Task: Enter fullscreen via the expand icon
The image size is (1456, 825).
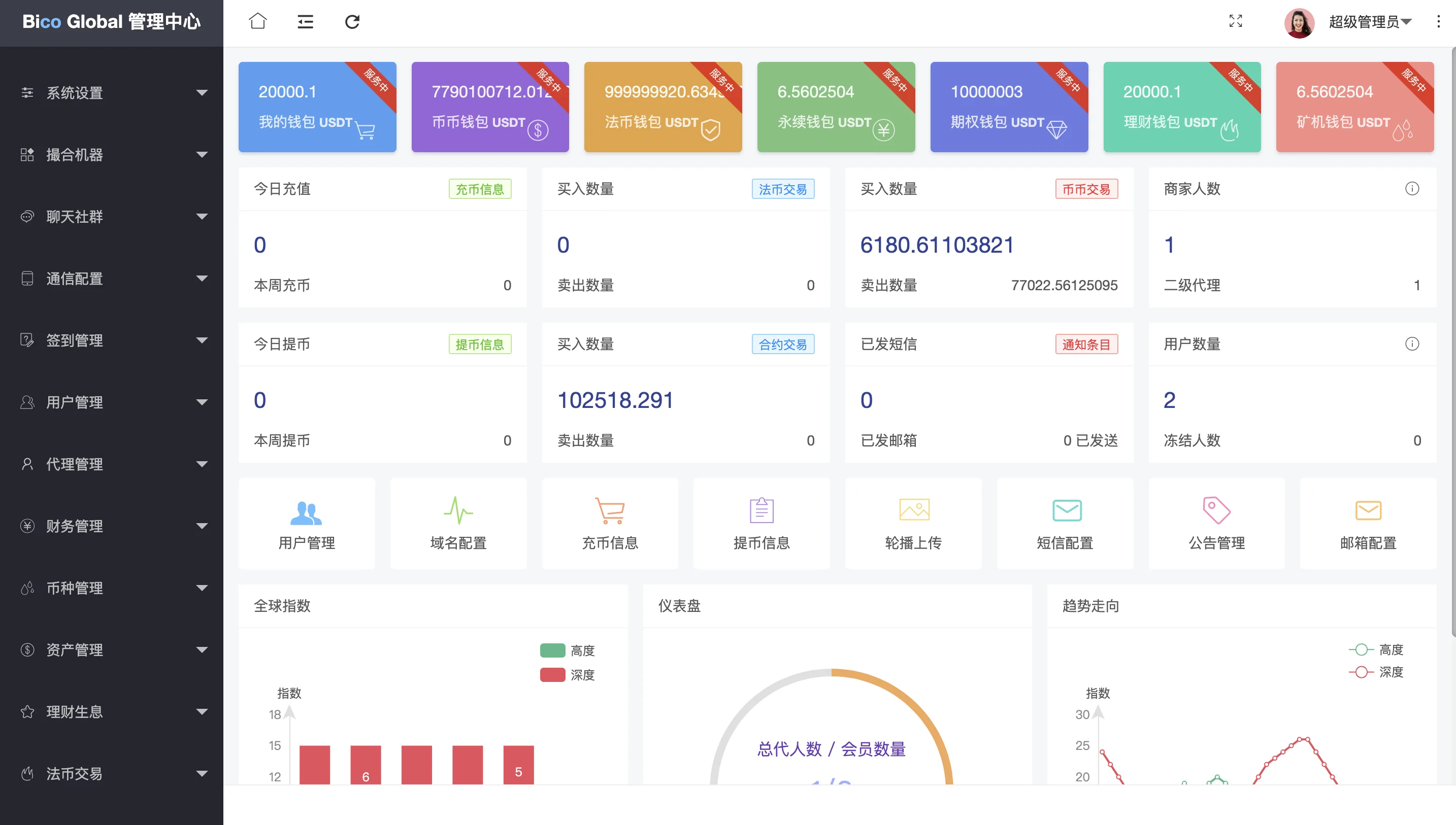Action: tap(1236, 21)
